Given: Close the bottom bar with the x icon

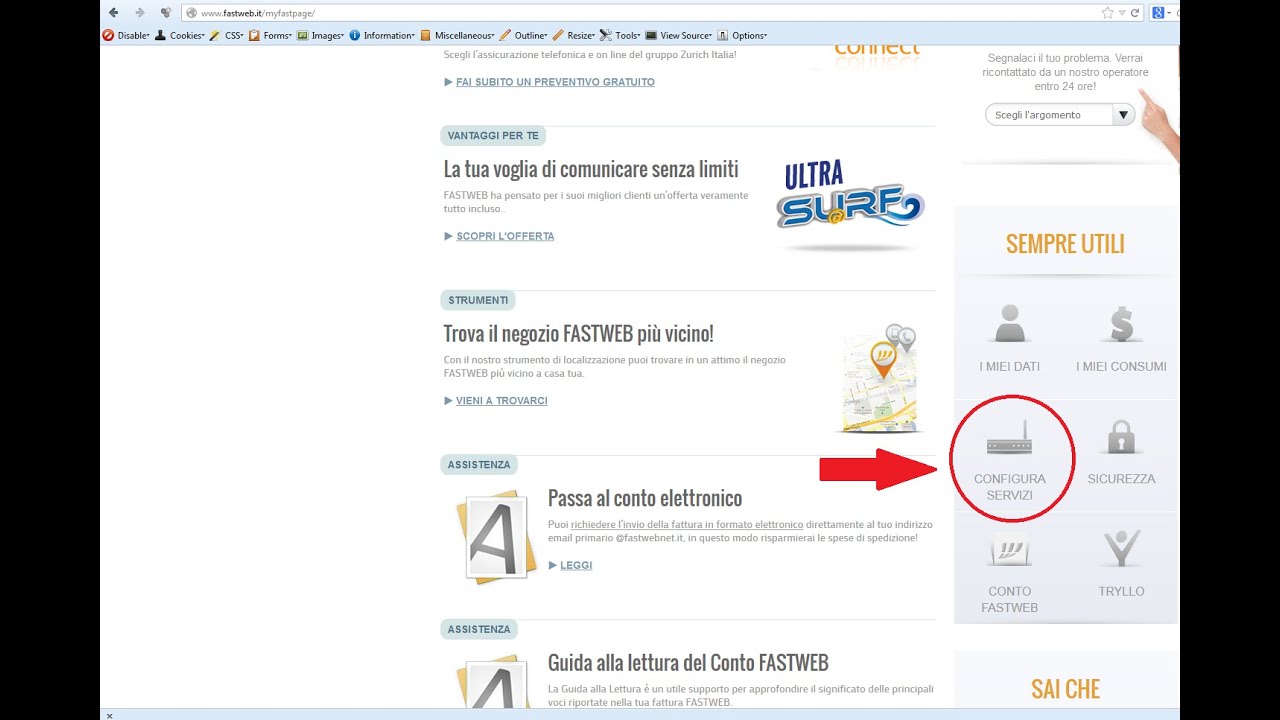Looking at the screenshot, I should click(109, 715).
